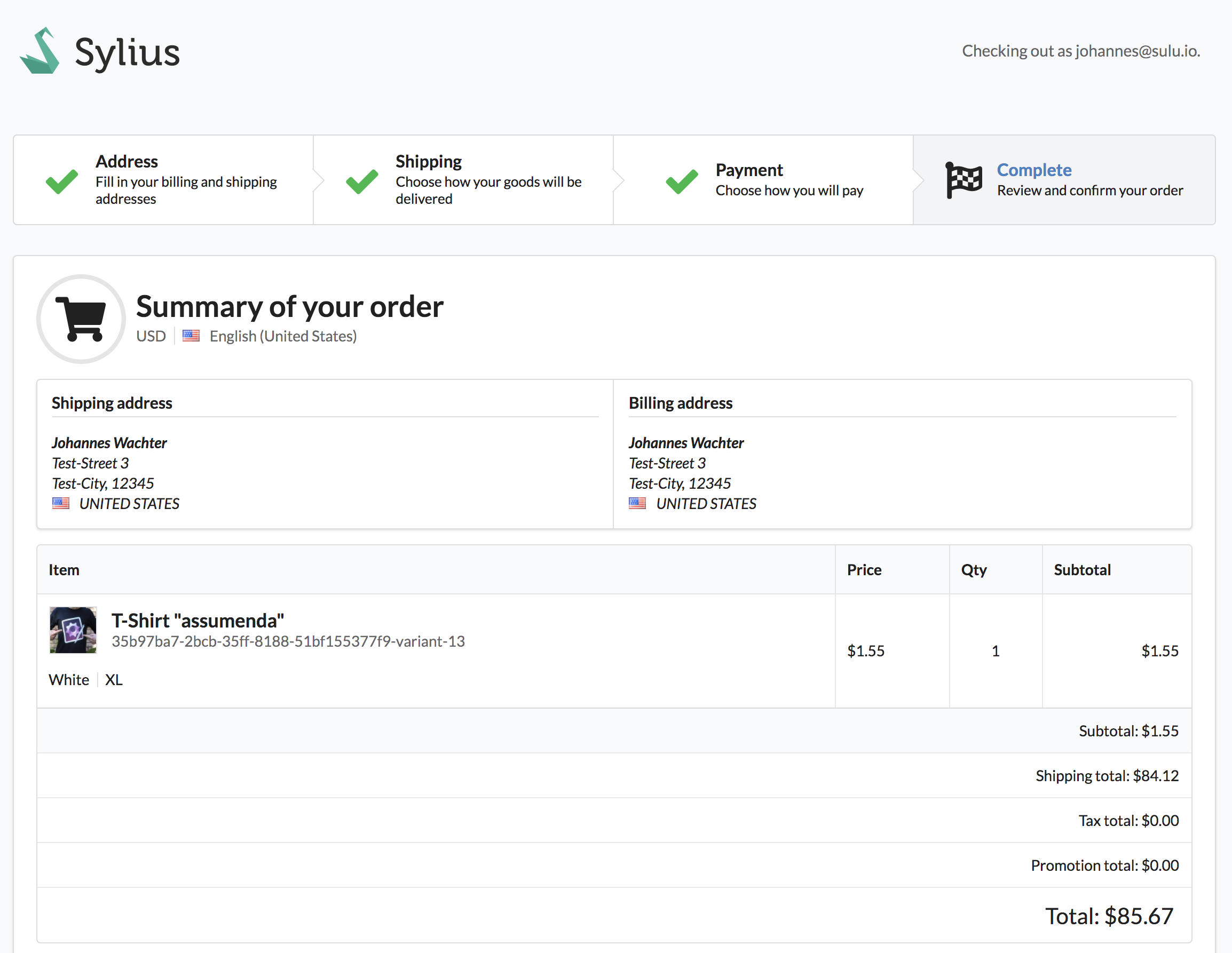Click the "Billing address" heading
This screenshot has height=953, width=1232.
[680, 403]
